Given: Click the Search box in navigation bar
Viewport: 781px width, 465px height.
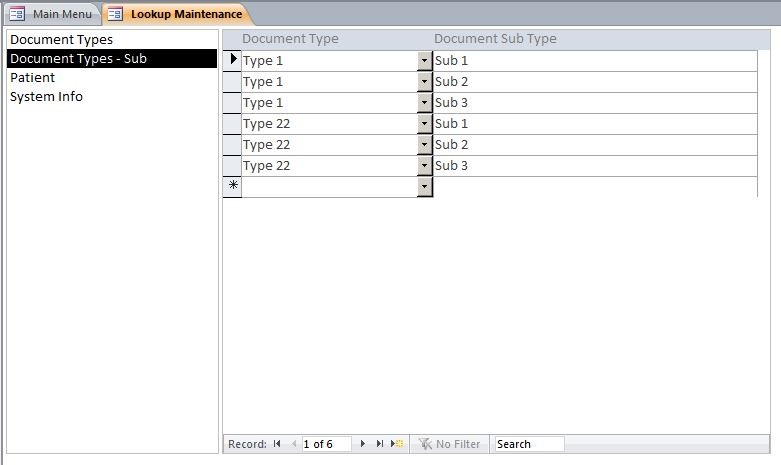Looking at the screenshot, I should (x=529, y=444).
